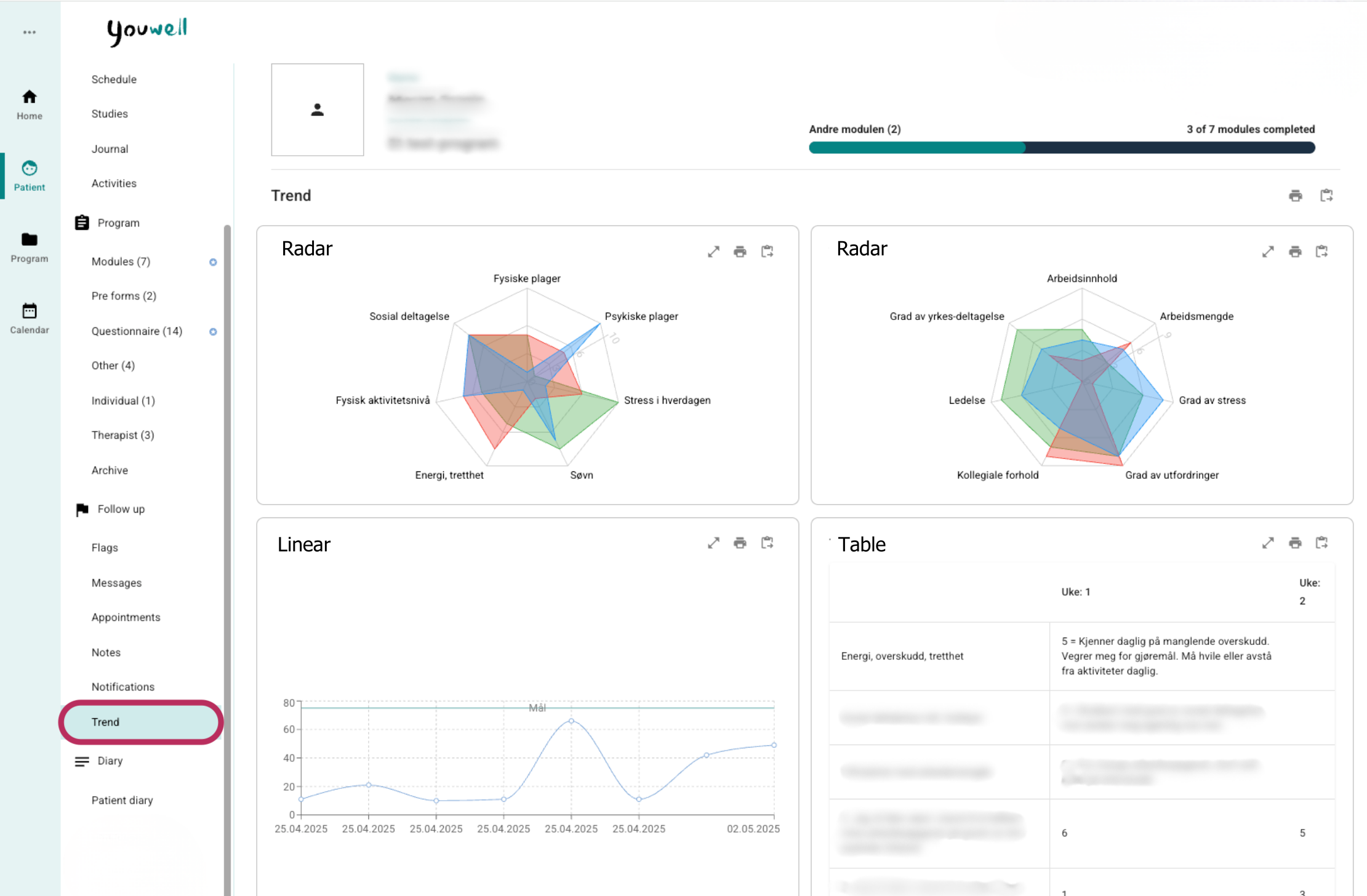Open Calendar from the left rail
1367x896 pixels.
click(29, 318)
